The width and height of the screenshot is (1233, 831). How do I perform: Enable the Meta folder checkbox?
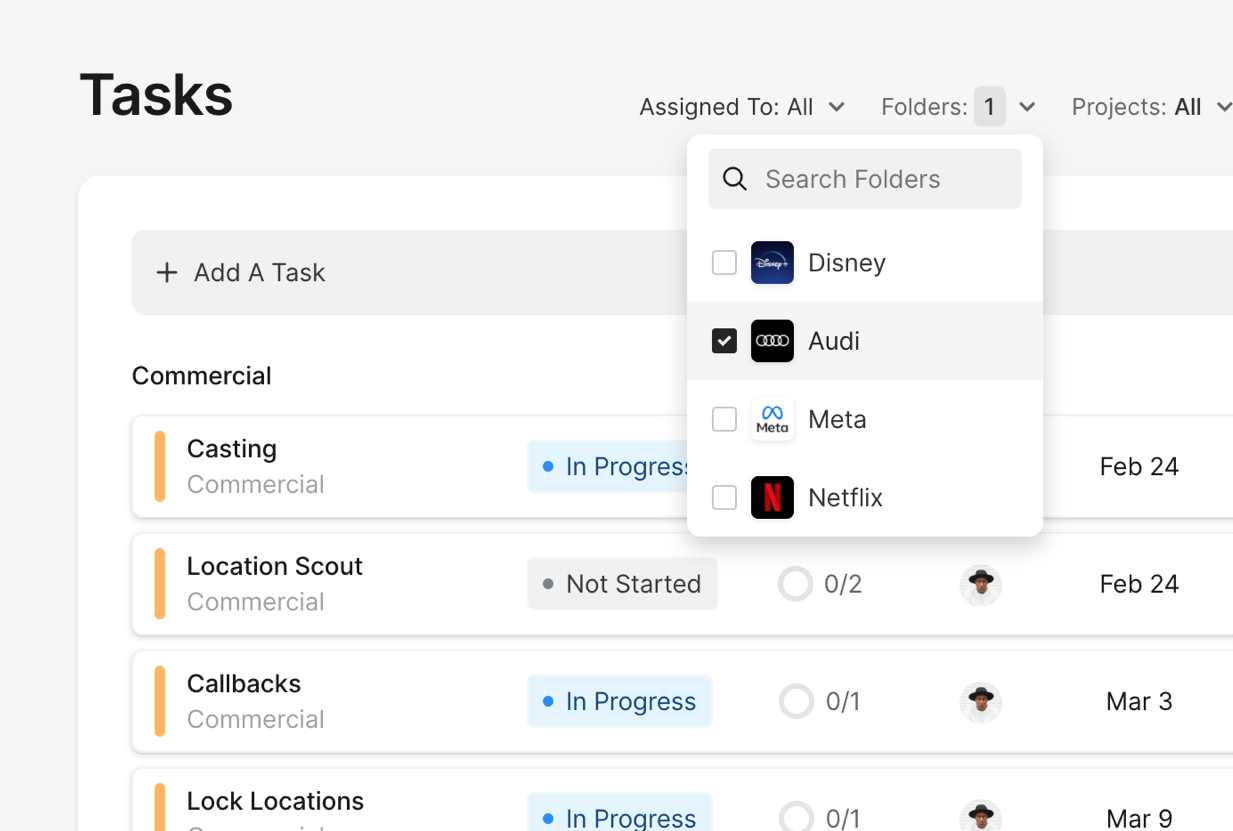coord(724,419)
